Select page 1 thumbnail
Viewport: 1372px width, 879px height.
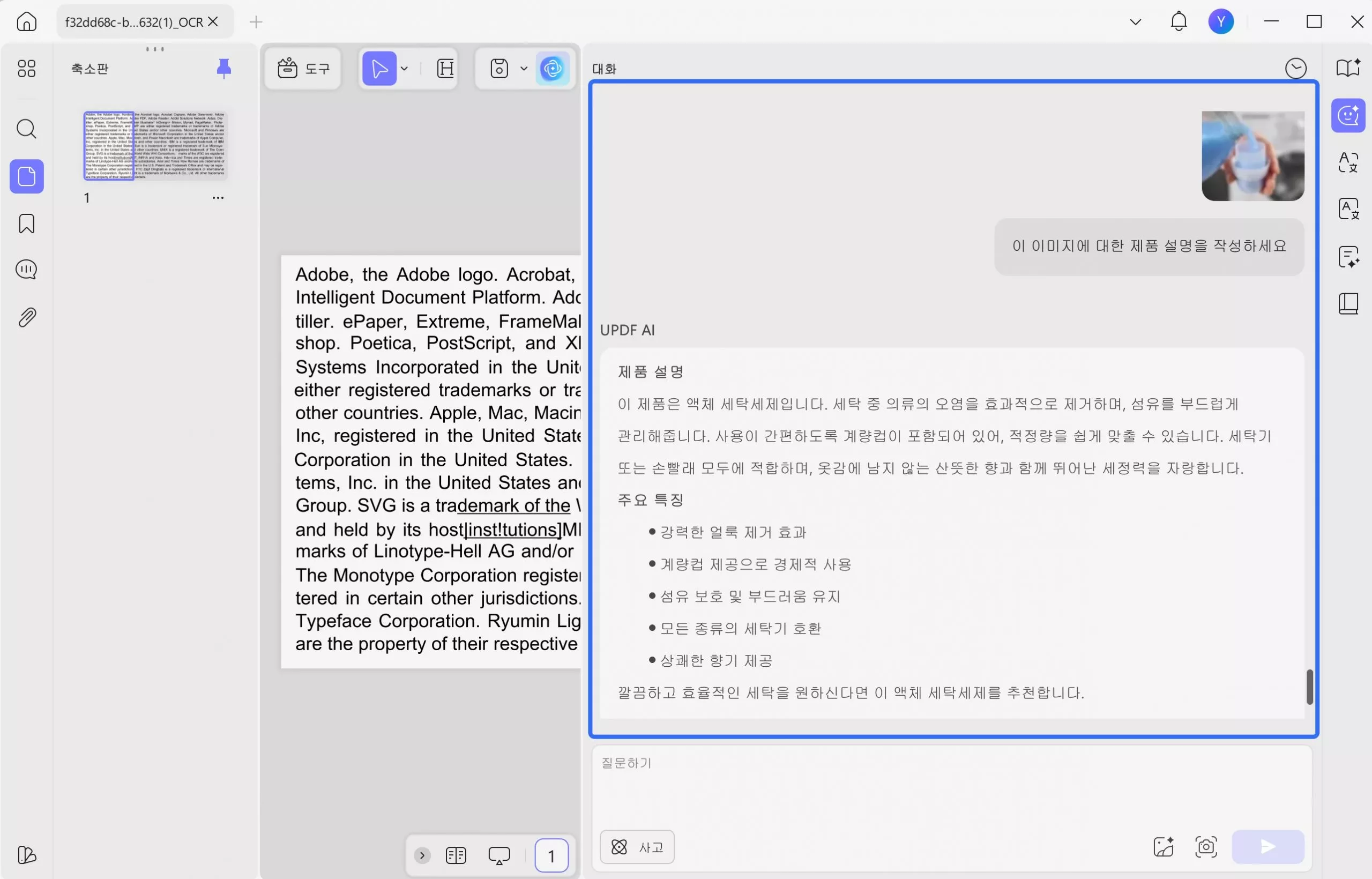(155, 146)
